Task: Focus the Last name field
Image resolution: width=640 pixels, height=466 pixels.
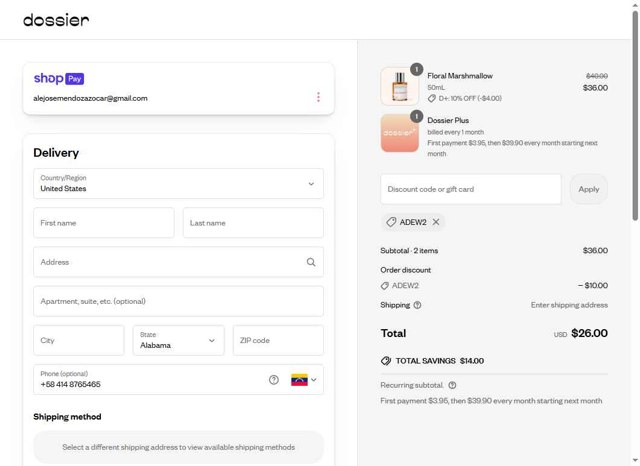Action: pos(253,223)
